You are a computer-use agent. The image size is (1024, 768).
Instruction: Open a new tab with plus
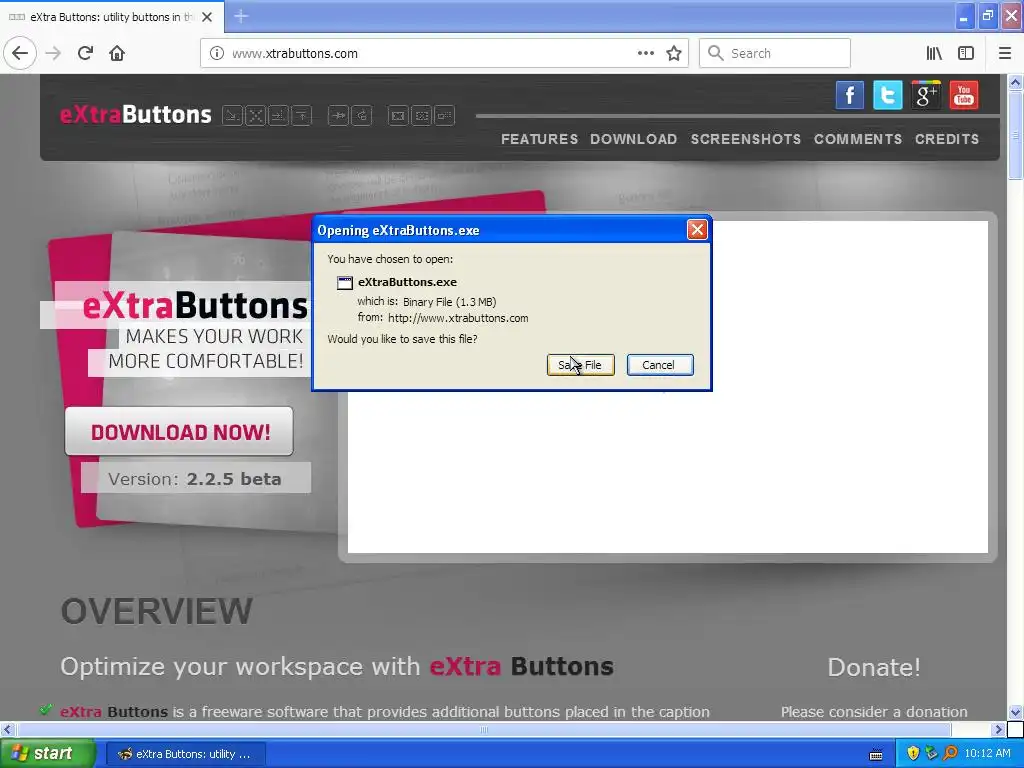point(240,16)
